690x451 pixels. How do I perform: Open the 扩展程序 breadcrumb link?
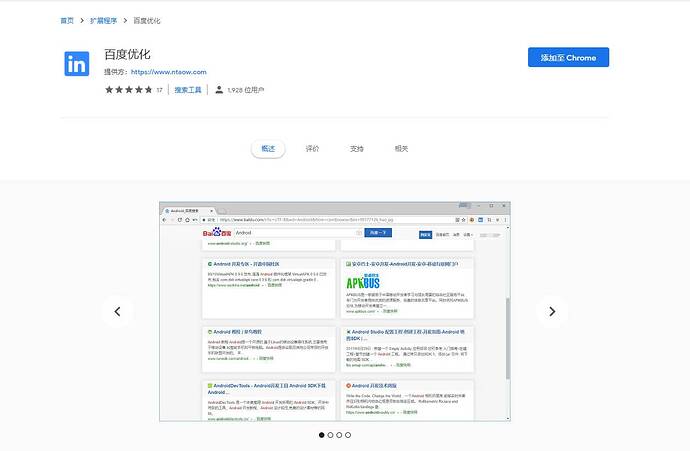click(x=103, y=21)
